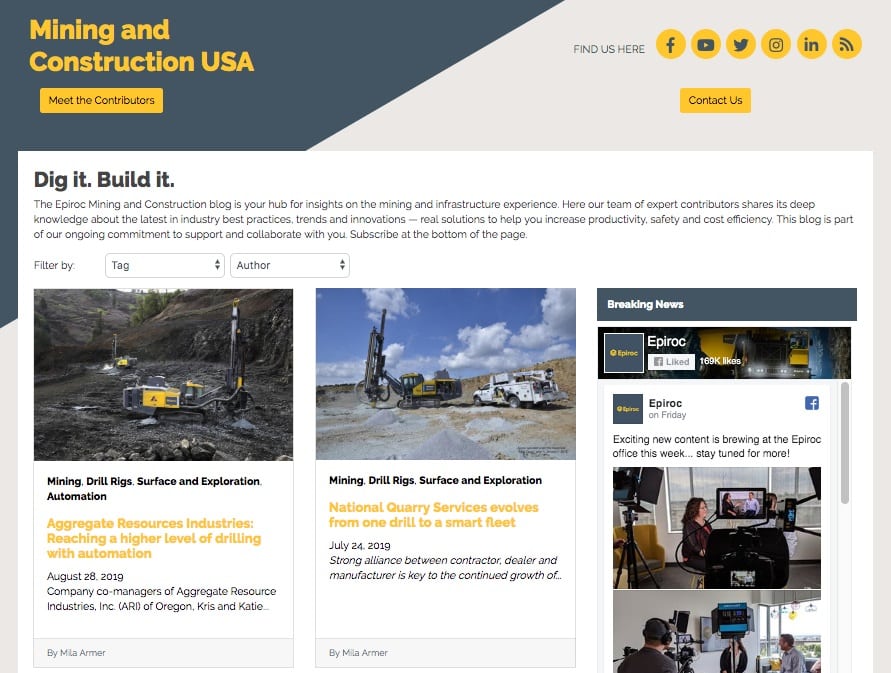
Task: Click the FIND US HERE label
Action: [609, 49]
